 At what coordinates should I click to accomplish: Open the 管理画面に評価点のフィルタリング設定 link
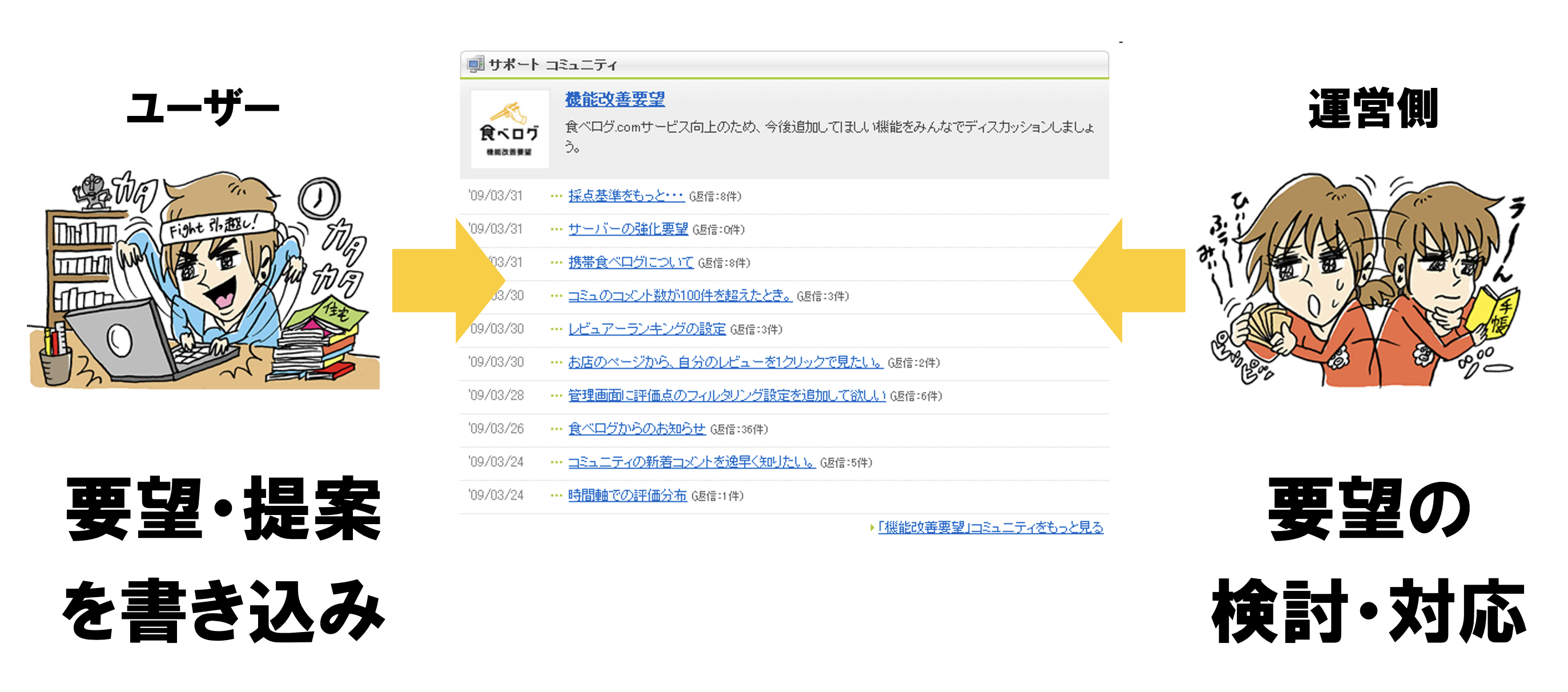pos(726,396)
